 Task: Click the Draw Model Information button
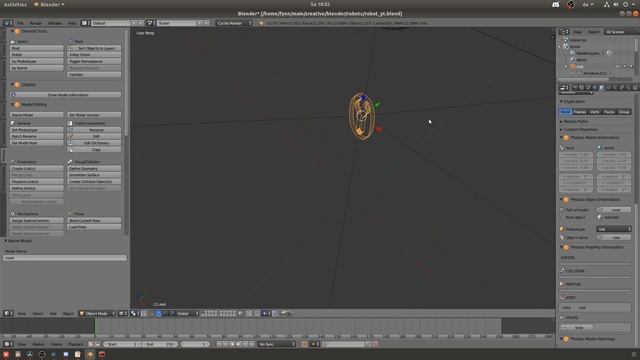point(66,95)
